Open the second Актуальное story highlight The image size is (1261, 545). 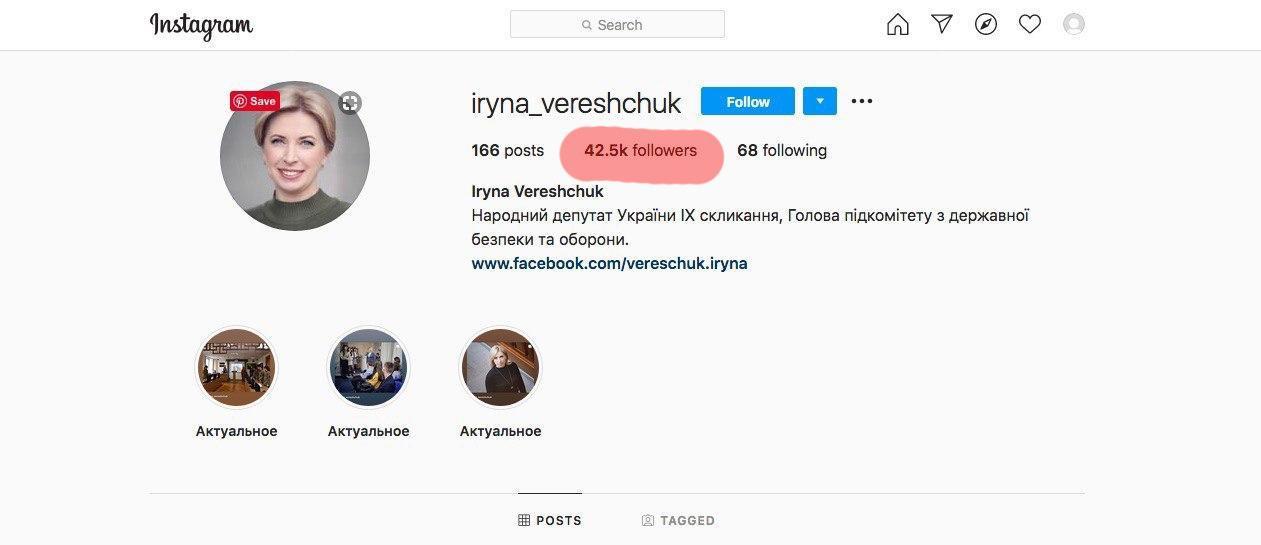point(368,368)
